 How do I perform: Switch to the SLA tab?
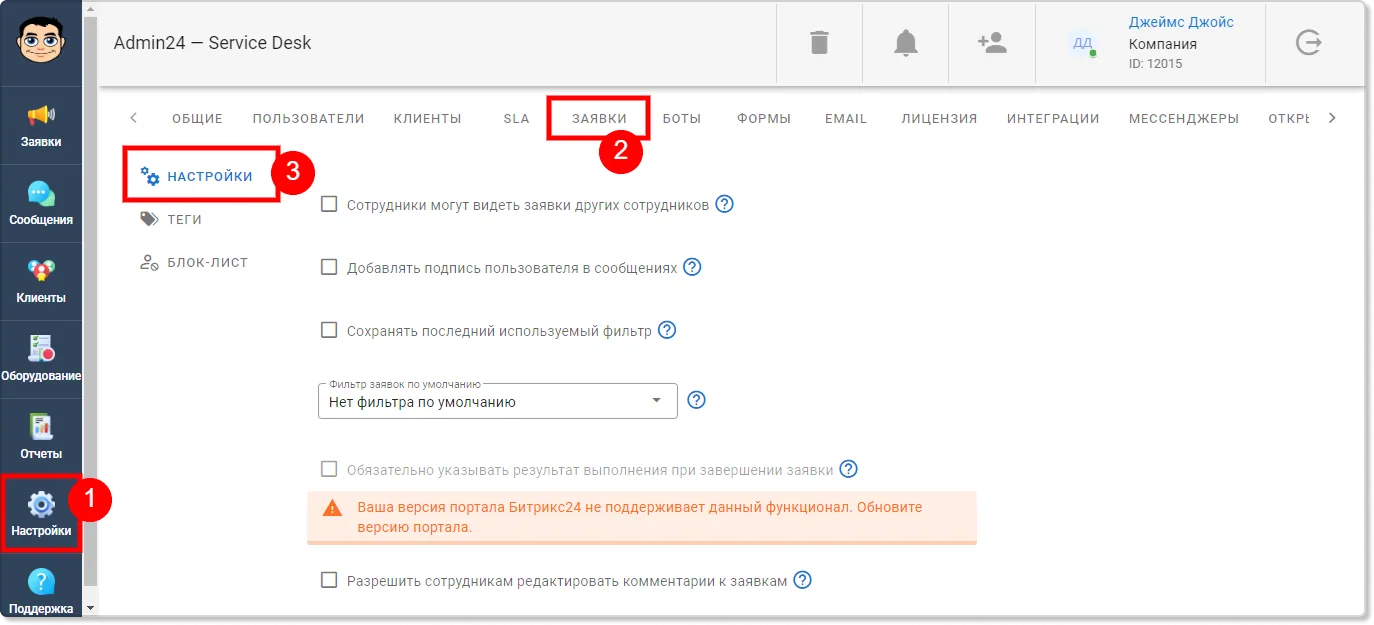[x=516, y=118]
